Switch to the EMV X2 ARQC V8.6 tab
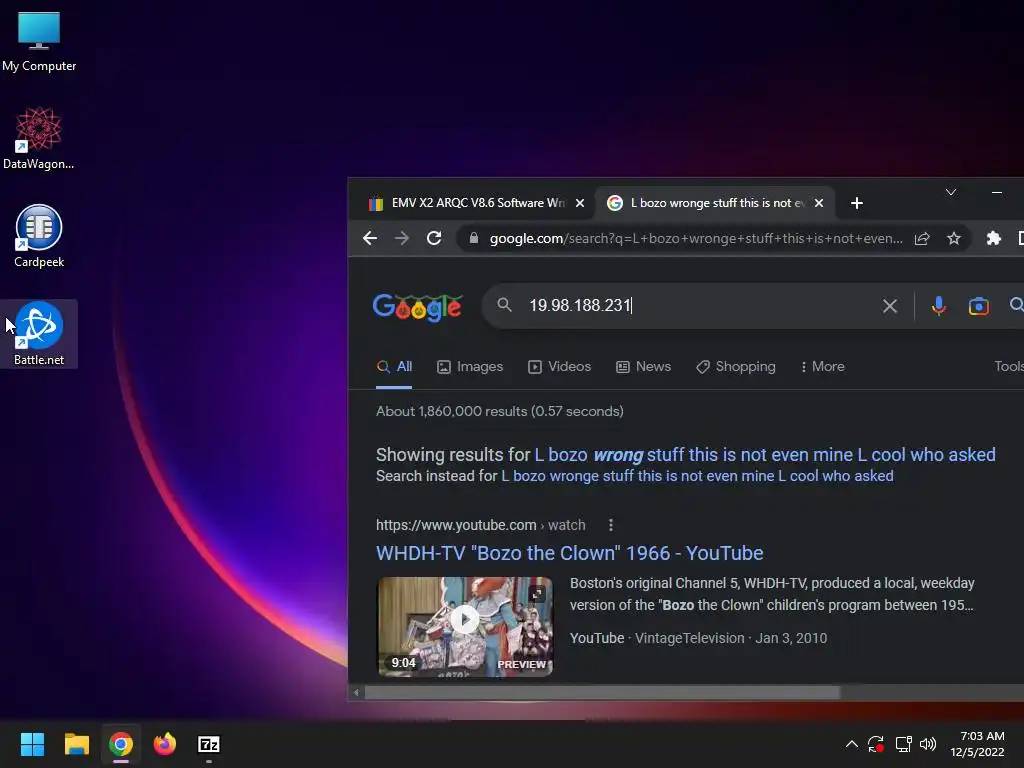 pos(477,203)
